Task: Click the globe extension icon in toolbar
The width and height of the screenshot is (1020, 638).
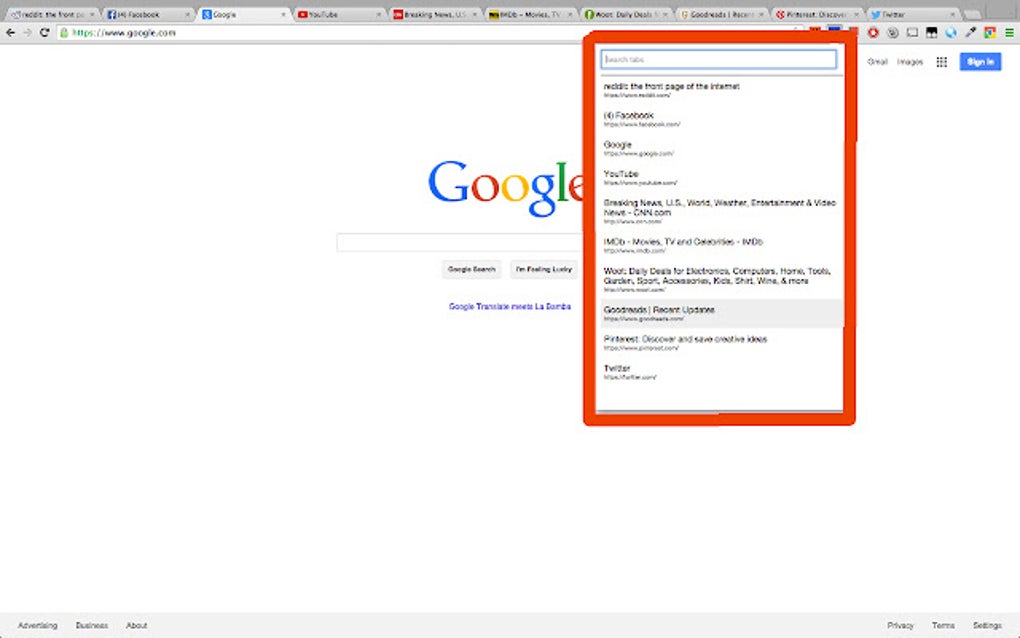Action: coord(950,32)
